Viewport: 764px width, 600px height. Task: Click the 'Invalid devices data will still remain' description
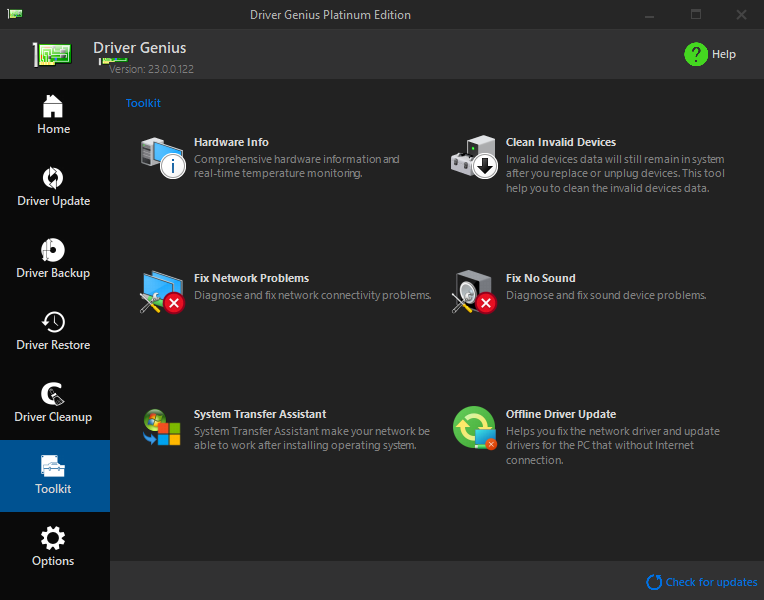(x=615, y=174)
